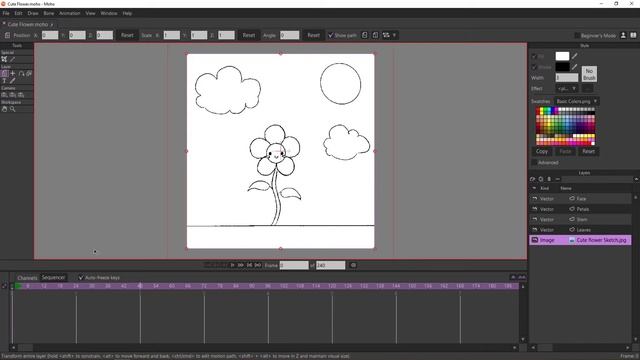Open the Animation menu
The image size is (640, 360).
70,13
